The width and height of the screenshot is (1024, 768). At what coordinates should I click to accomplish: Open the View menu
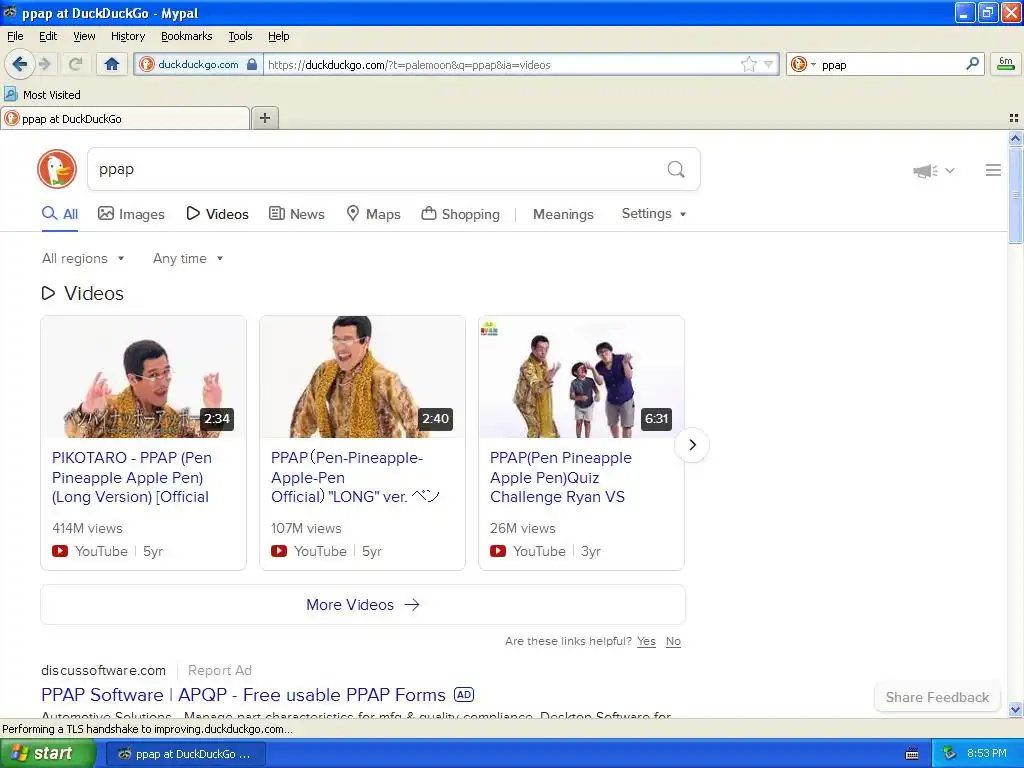pos(84,36)
